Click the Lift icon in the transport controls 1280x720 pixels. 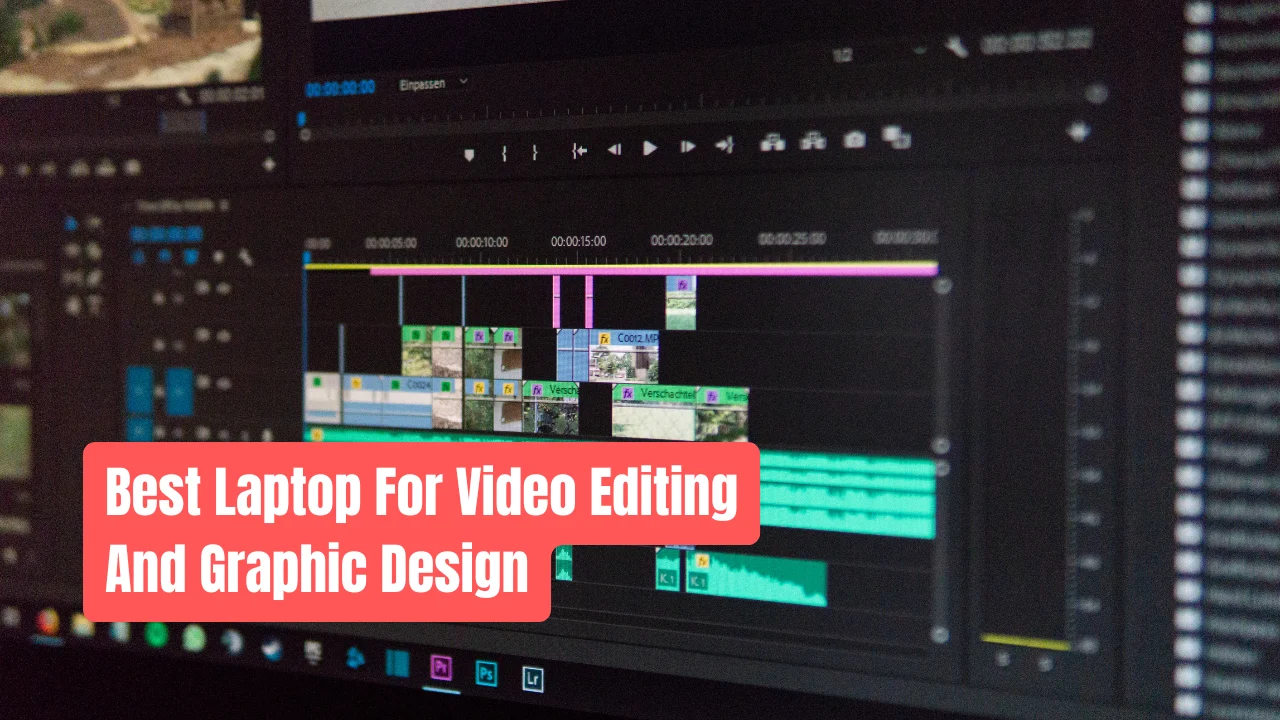coord(770,143)
